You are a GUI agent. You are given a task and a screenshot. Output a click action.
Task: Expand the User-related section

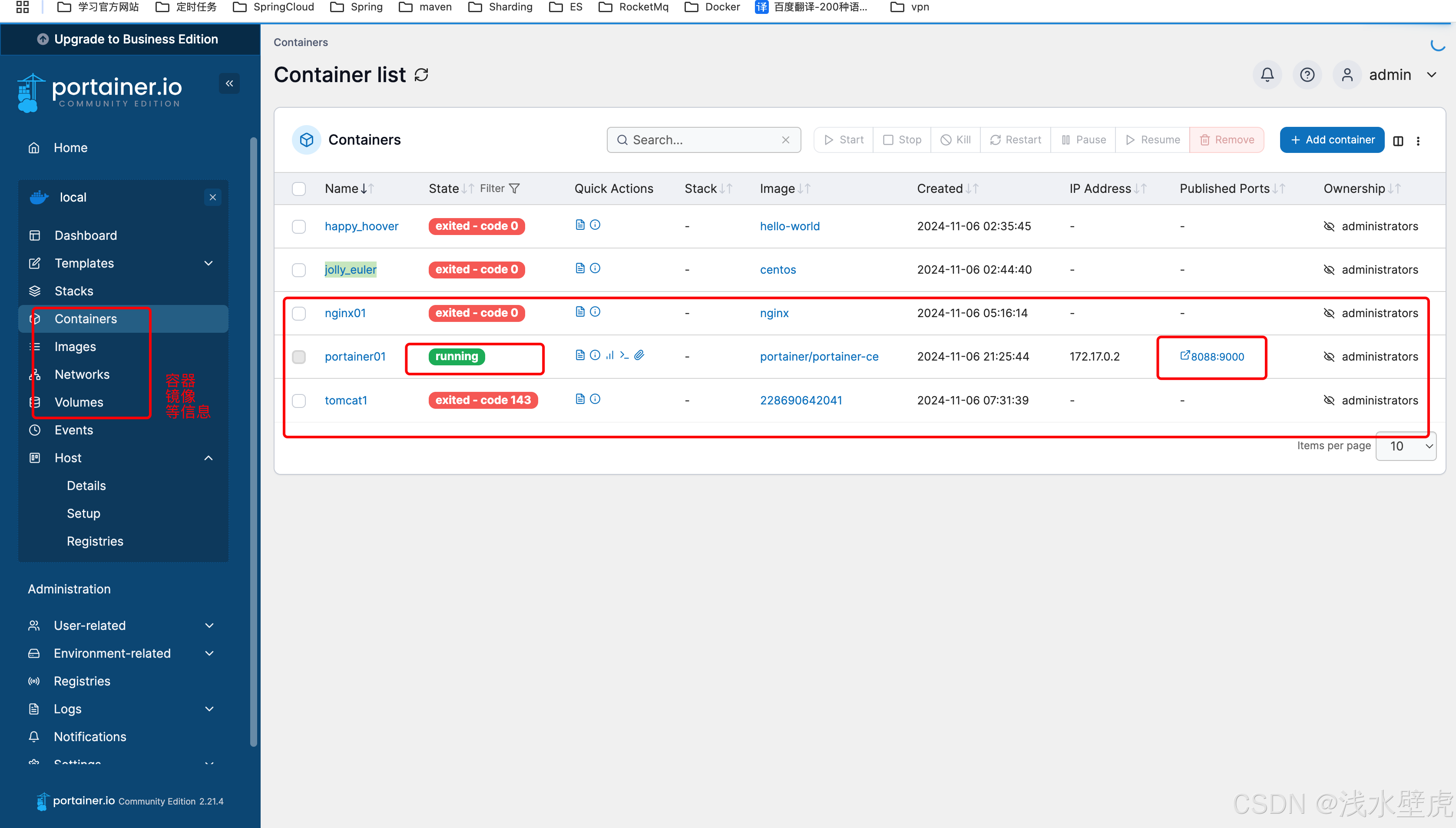(122, 626)
